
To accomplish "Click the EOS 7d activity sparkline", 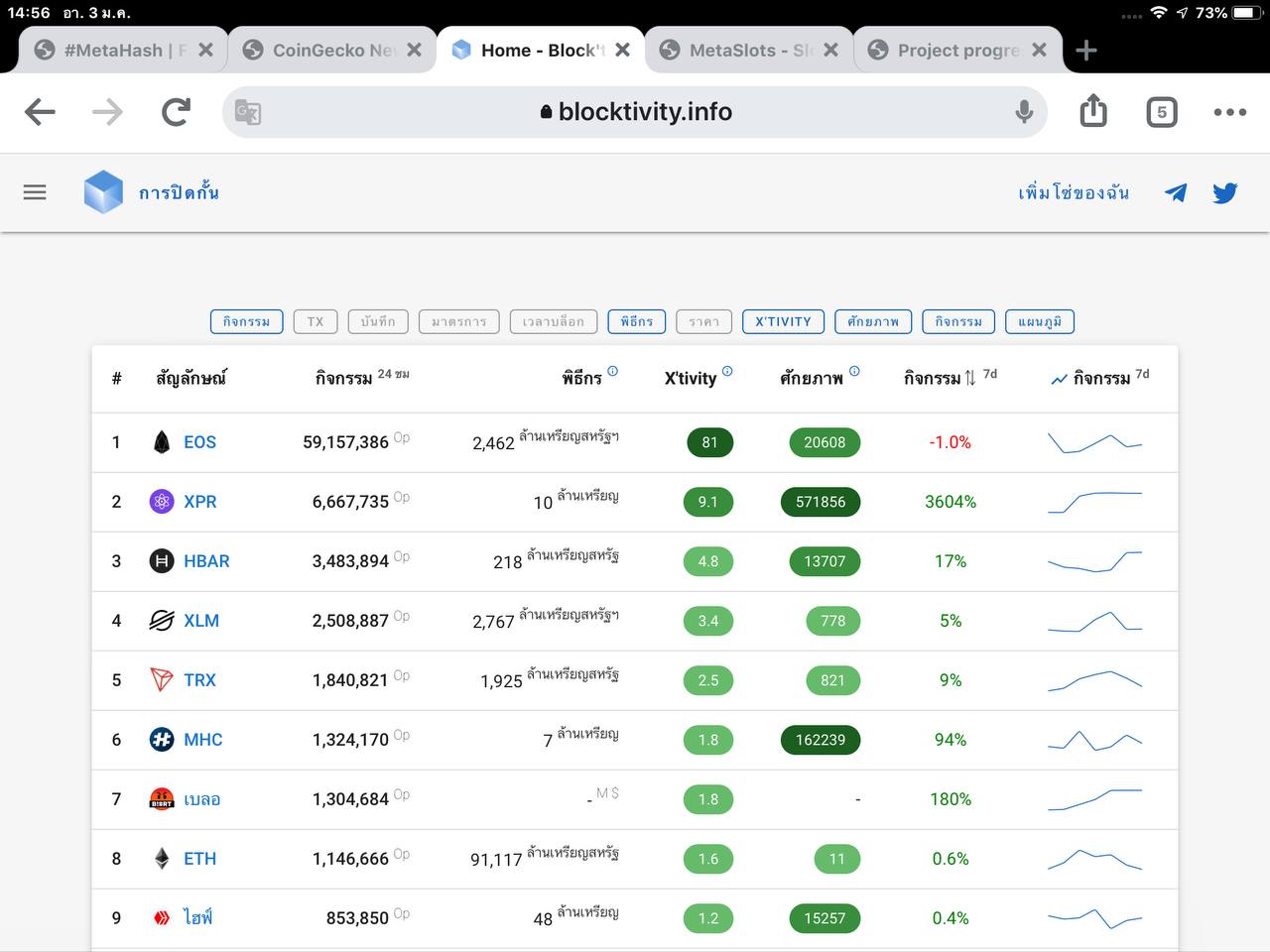I will tap(1094, 442).
